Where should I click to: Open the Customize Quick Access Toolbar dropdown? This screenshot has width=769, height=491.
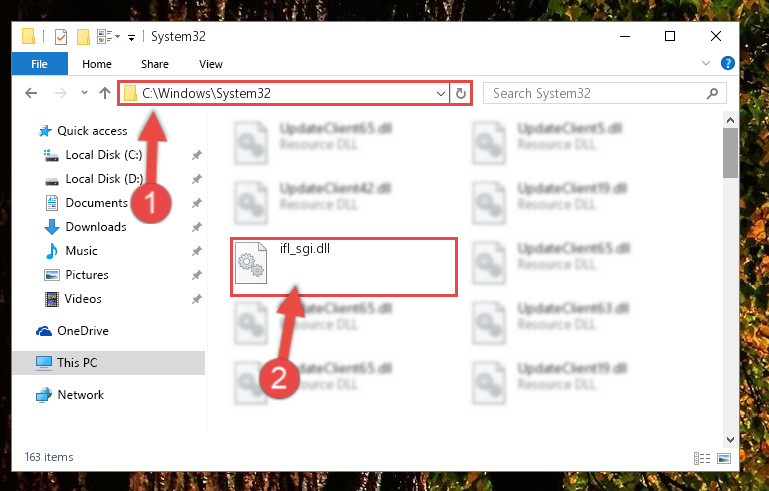131,37
